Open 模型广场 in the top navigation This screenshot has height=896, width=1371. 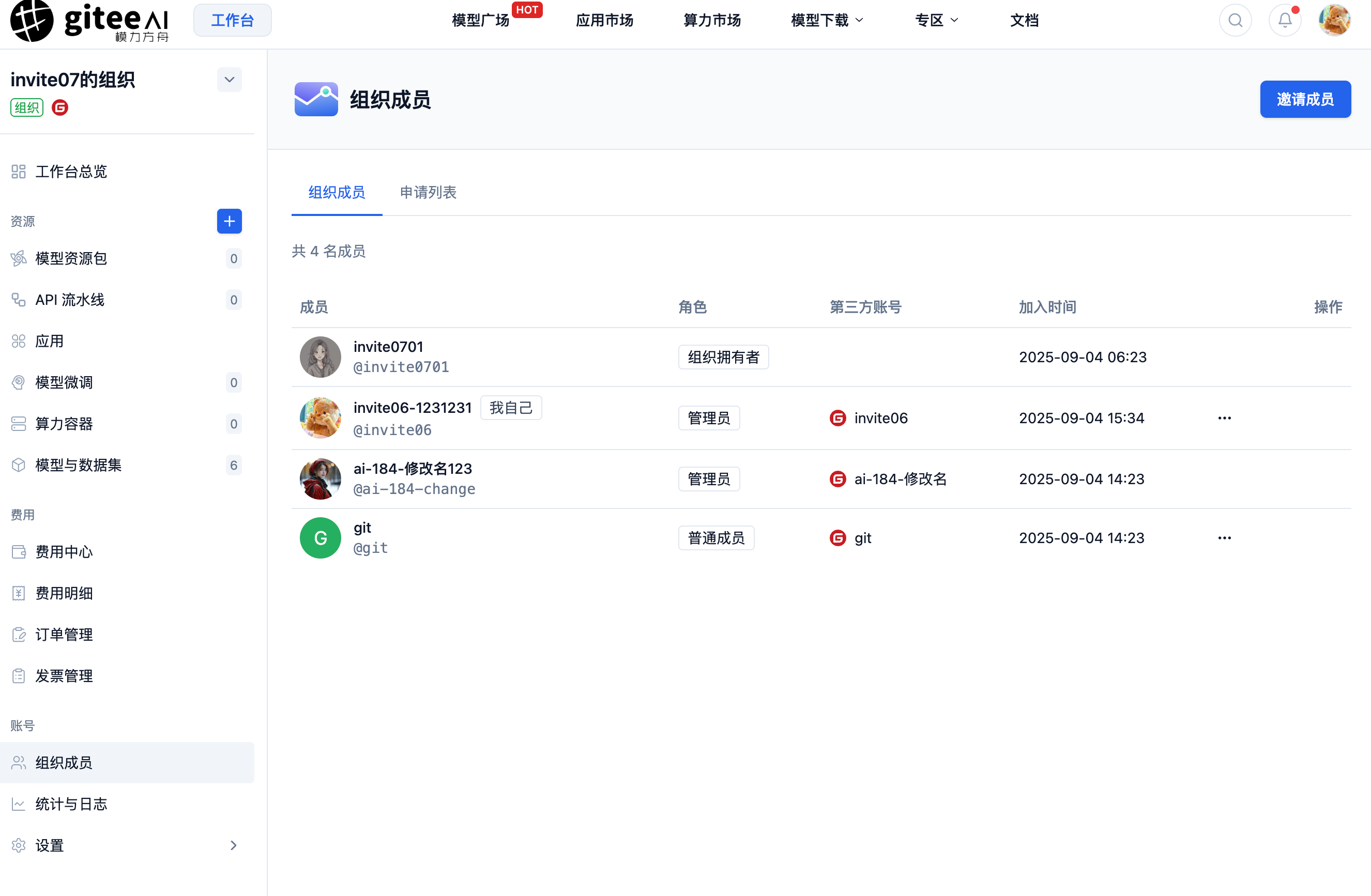pos(480,20)
